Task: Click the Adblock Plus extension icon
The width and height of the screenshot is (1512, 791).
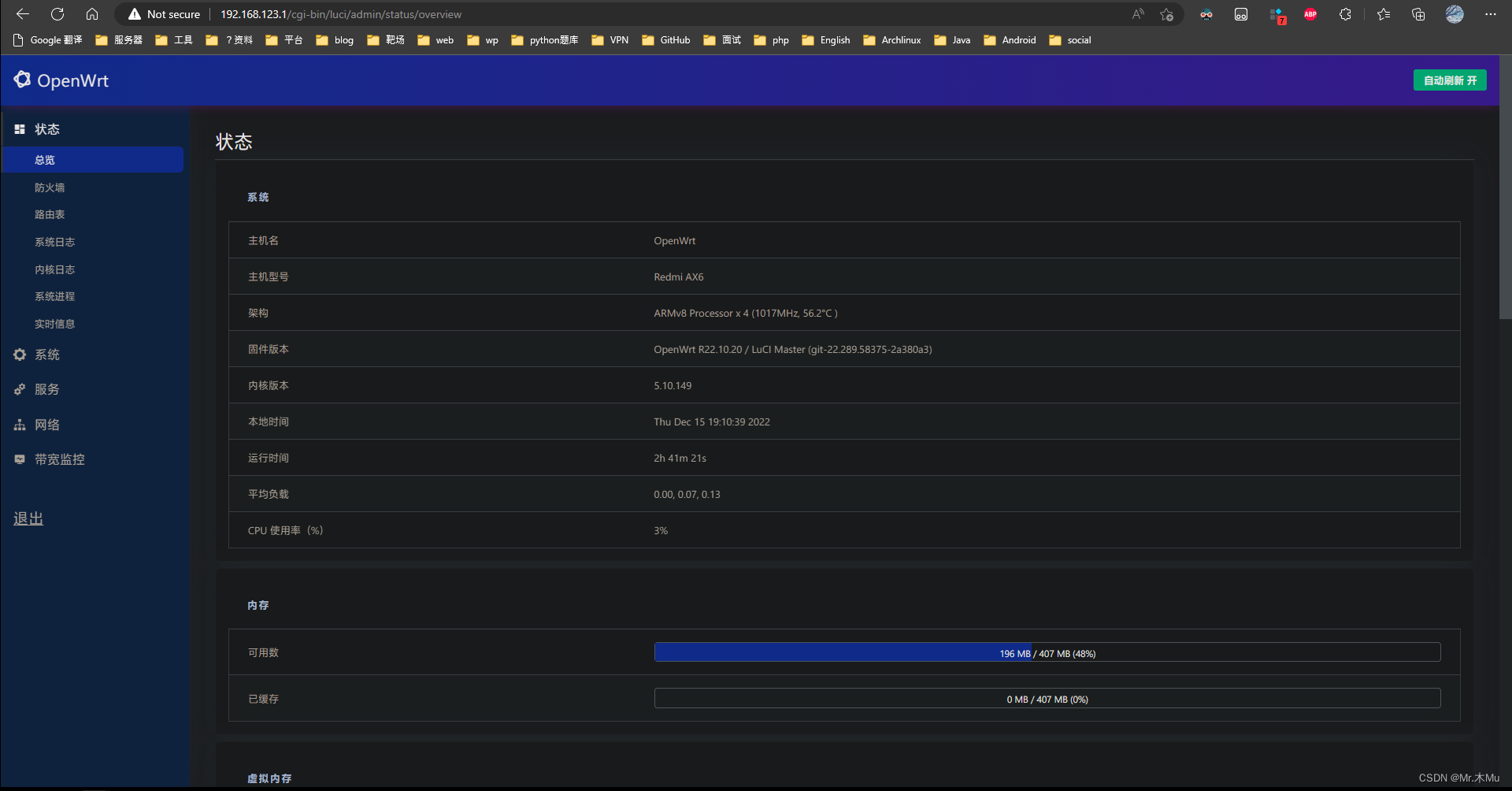Action: tap(1310, 14)
